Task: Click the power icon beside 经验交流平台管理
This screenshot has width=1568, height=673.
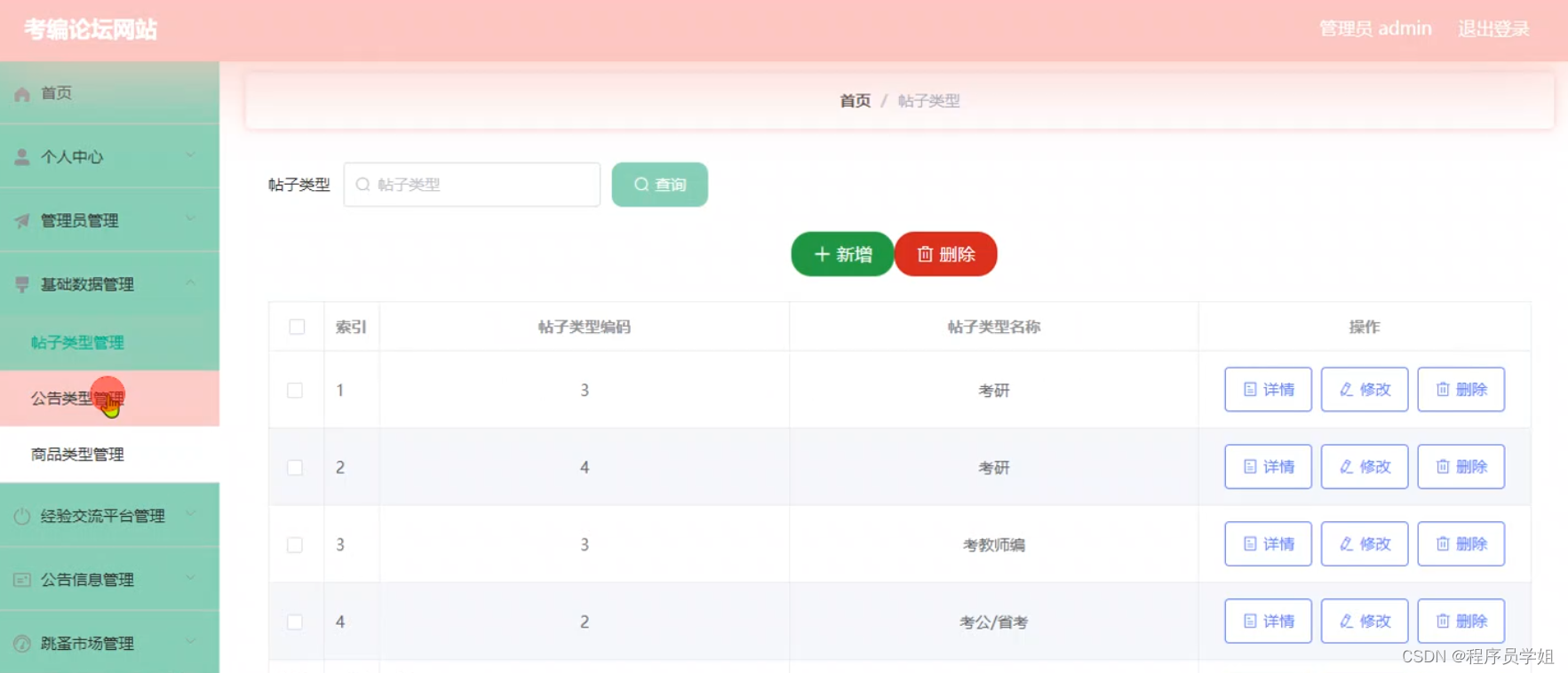Action: [22, 516]
